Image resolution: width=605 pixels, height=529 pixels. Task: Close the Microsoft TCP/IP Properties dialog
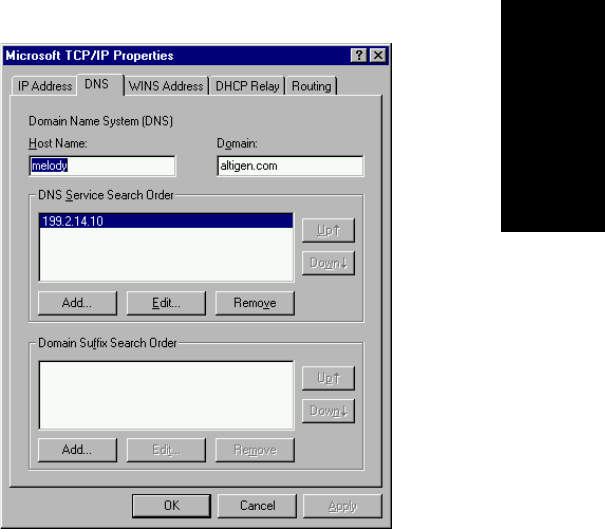(x=378, y=56)
